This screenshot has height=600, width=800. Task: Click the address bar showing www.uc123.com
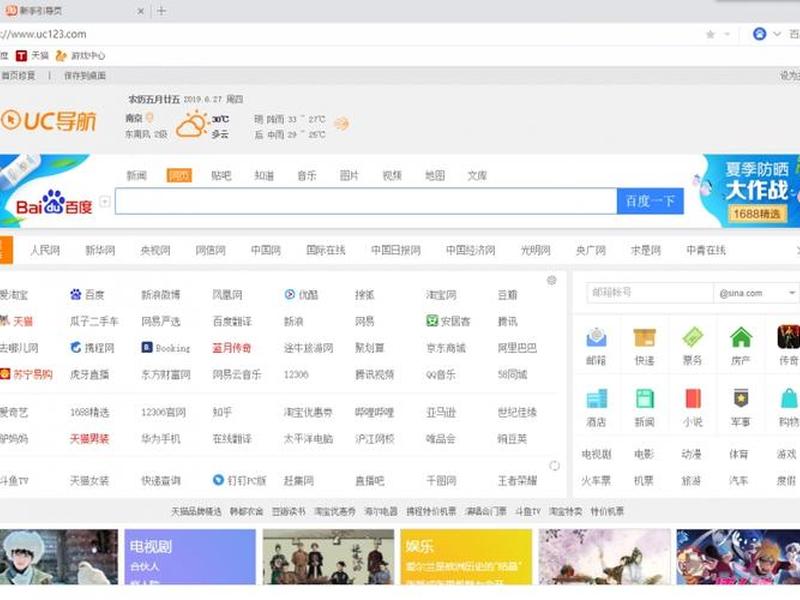pos(352,34)
